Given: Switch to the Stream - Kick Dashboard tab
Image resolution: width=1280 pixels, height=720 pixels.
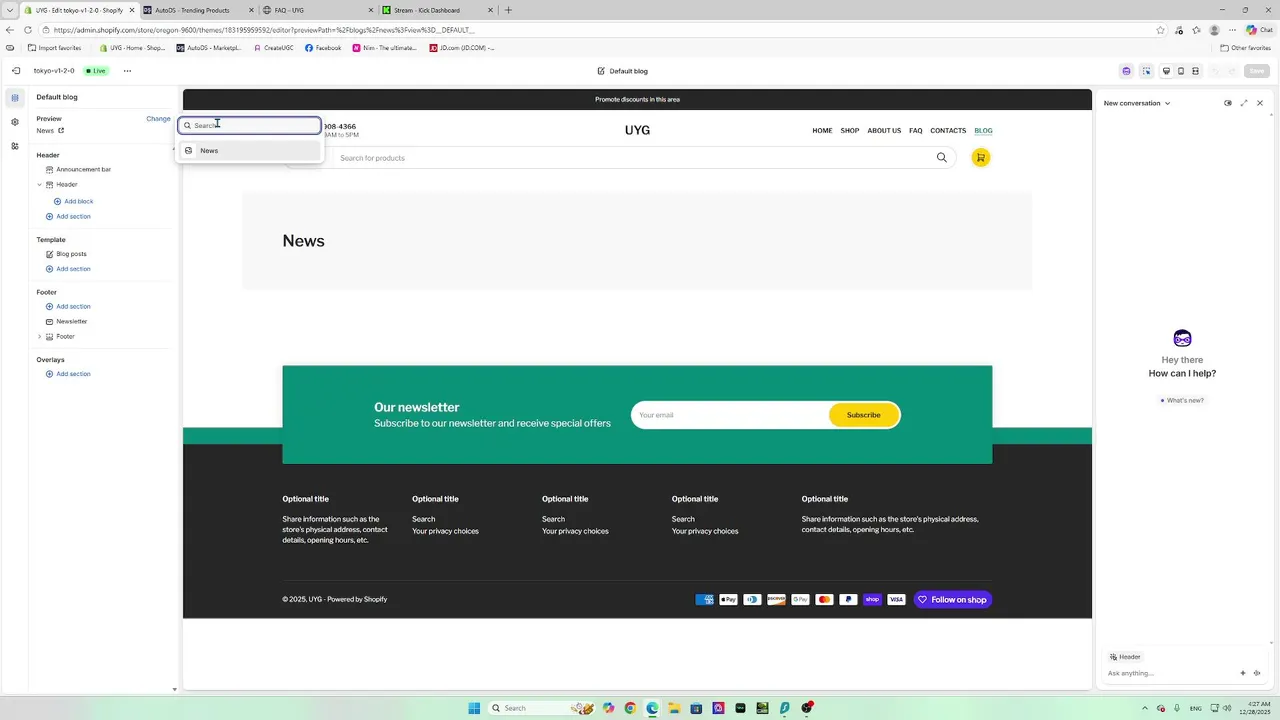Looking at the screenshot, I should [x=437, y=10].
